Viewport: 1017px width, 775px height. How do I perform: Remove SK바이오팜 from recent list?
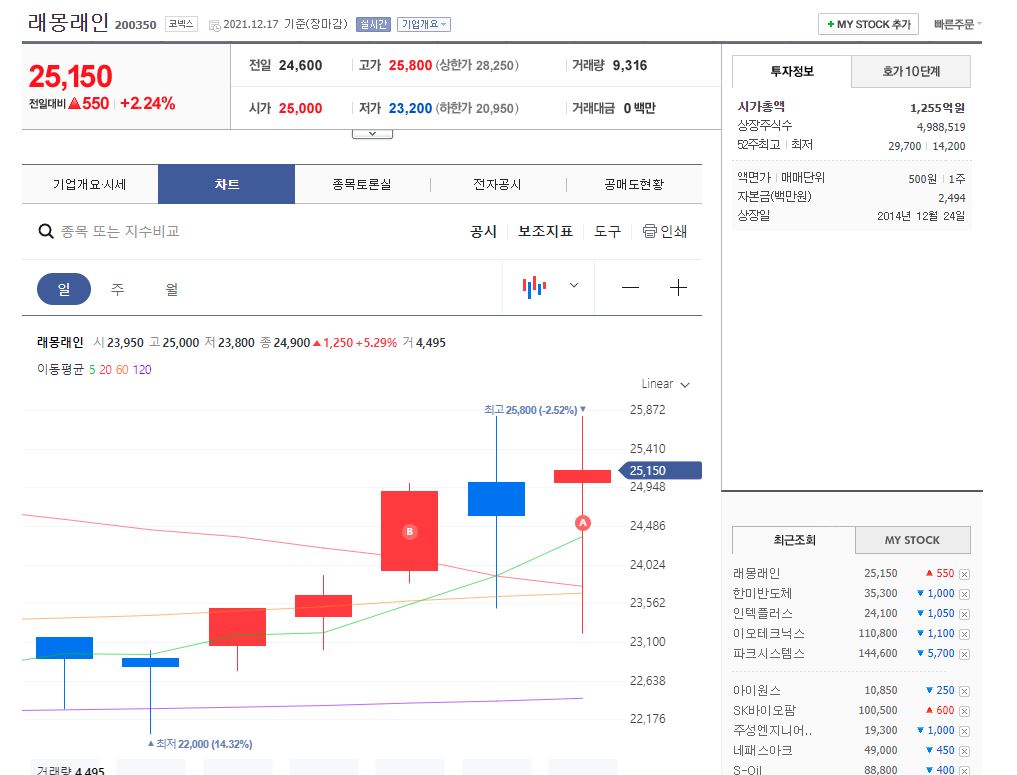[x=964, y=711]
